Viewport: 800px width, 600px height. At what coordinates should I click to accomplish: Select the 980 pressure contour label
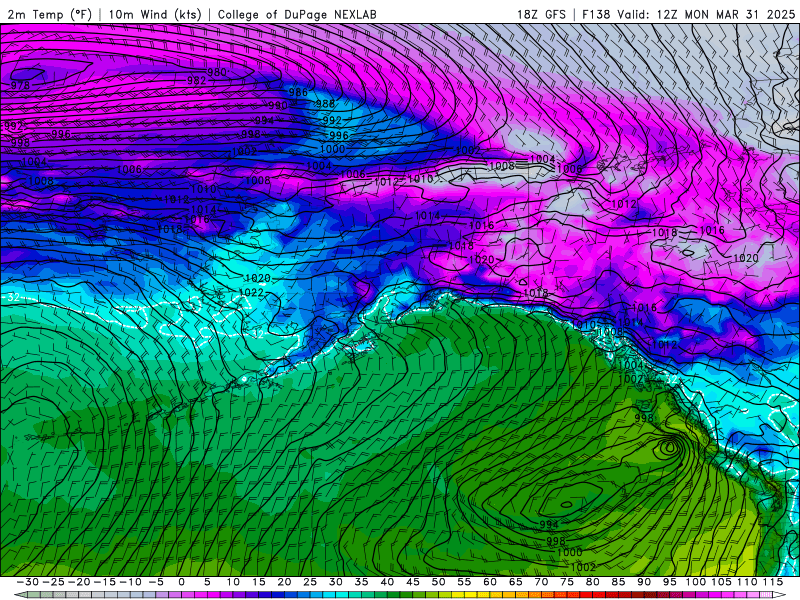(x=217, y=72)
